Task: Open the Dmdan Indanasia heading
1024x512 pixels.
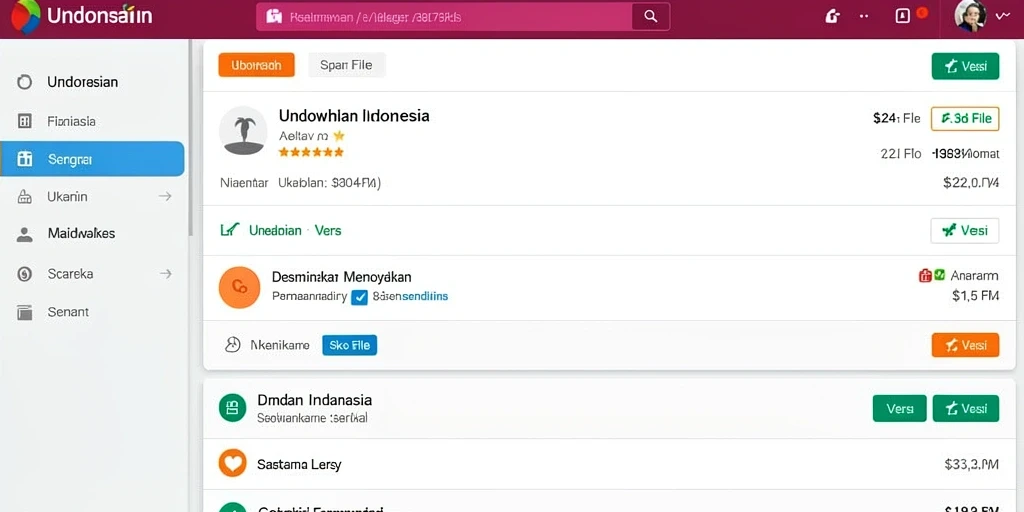Action: (315, 400)
